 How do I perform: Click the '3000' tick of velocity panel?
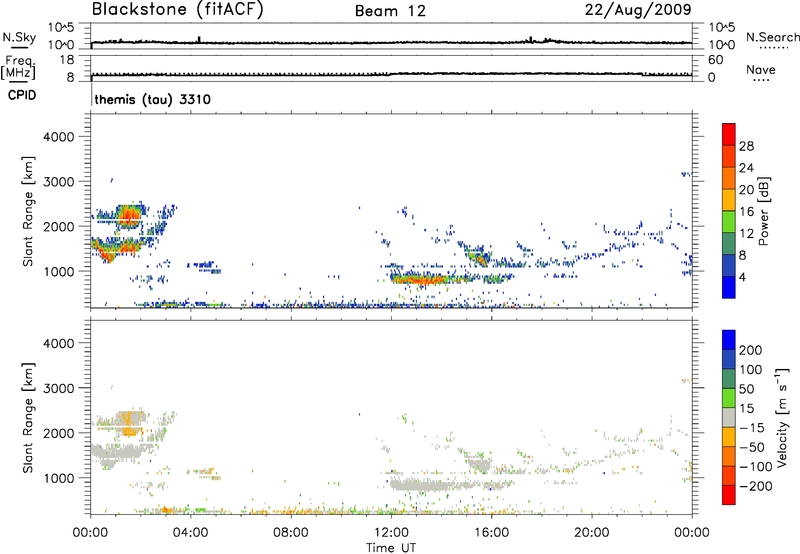click(58, 388)
